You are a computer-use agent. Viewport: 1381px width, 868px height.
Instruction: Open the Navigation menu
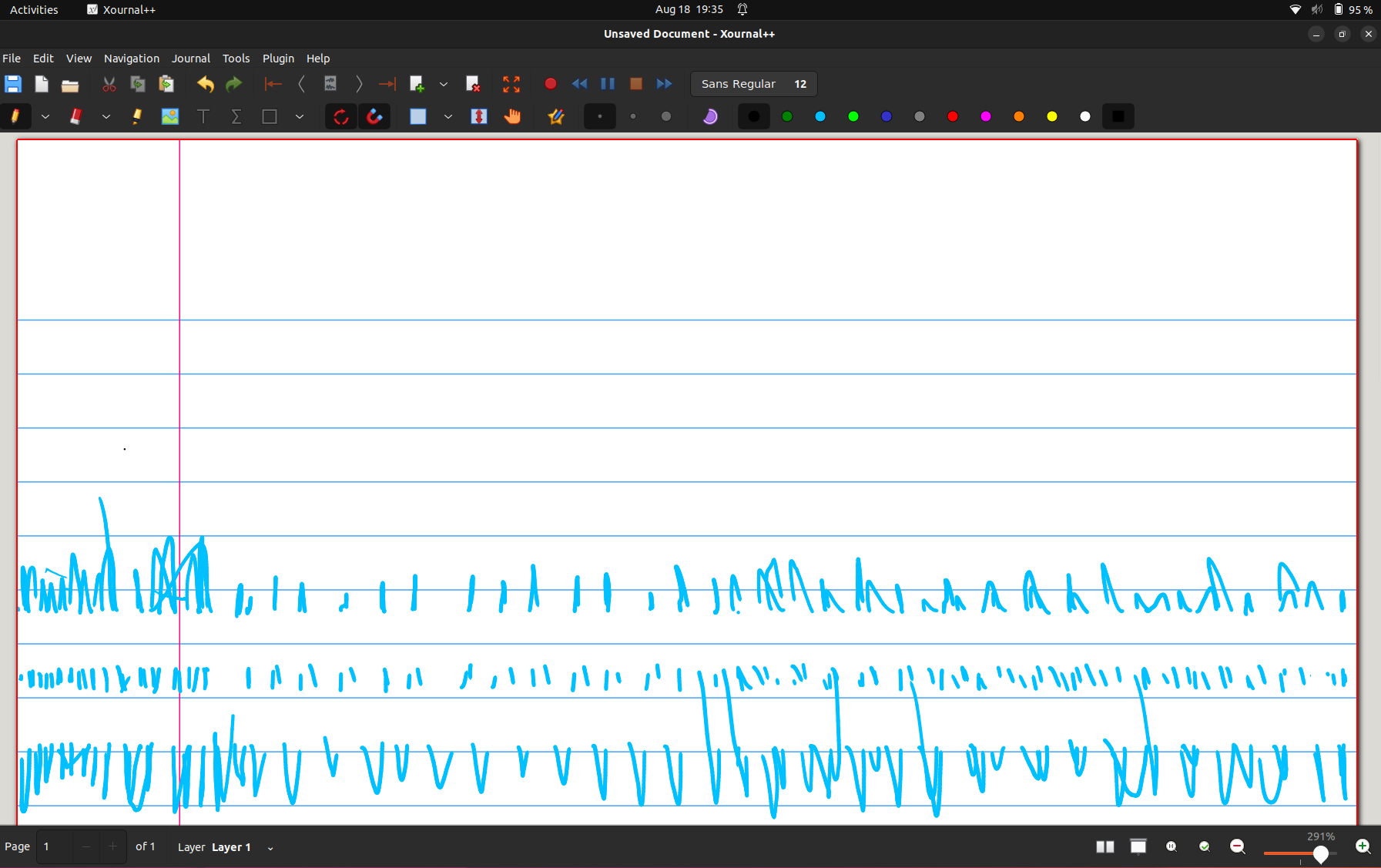pyautogui.click(x=132, y=59)
